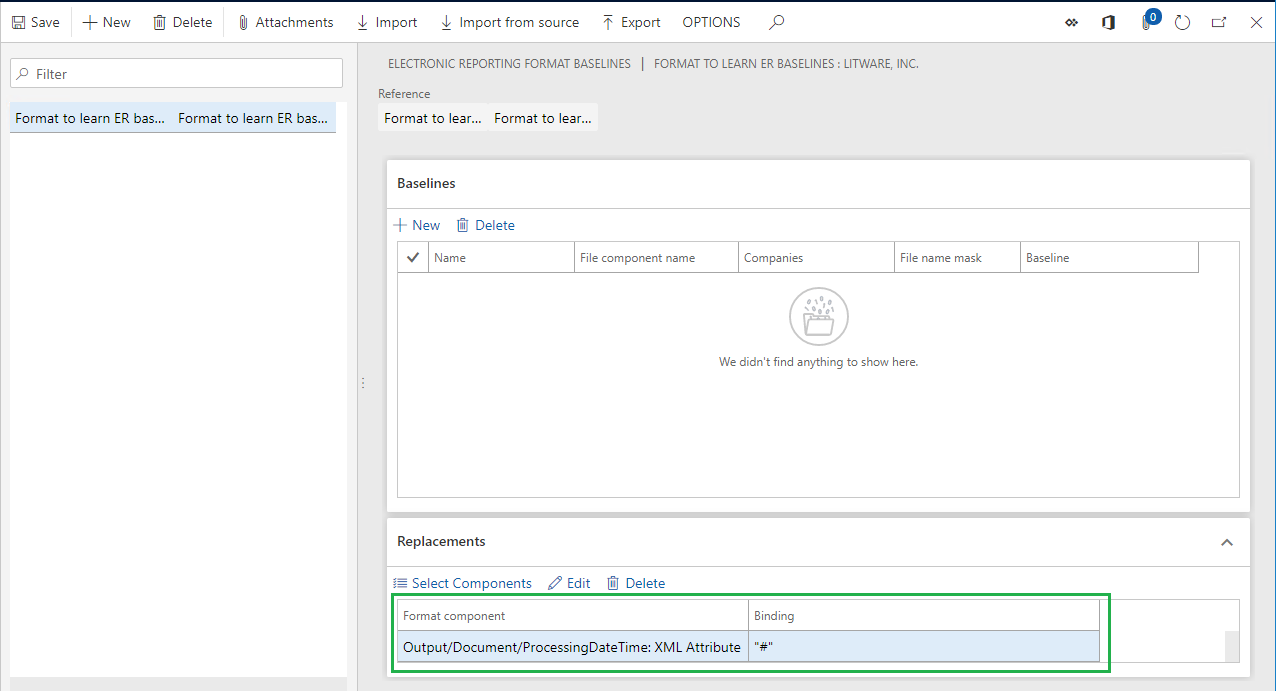Click the File component name column header
Viewport: 1276px width, 691px height.
pyautogui.click(x=656, y=257)
